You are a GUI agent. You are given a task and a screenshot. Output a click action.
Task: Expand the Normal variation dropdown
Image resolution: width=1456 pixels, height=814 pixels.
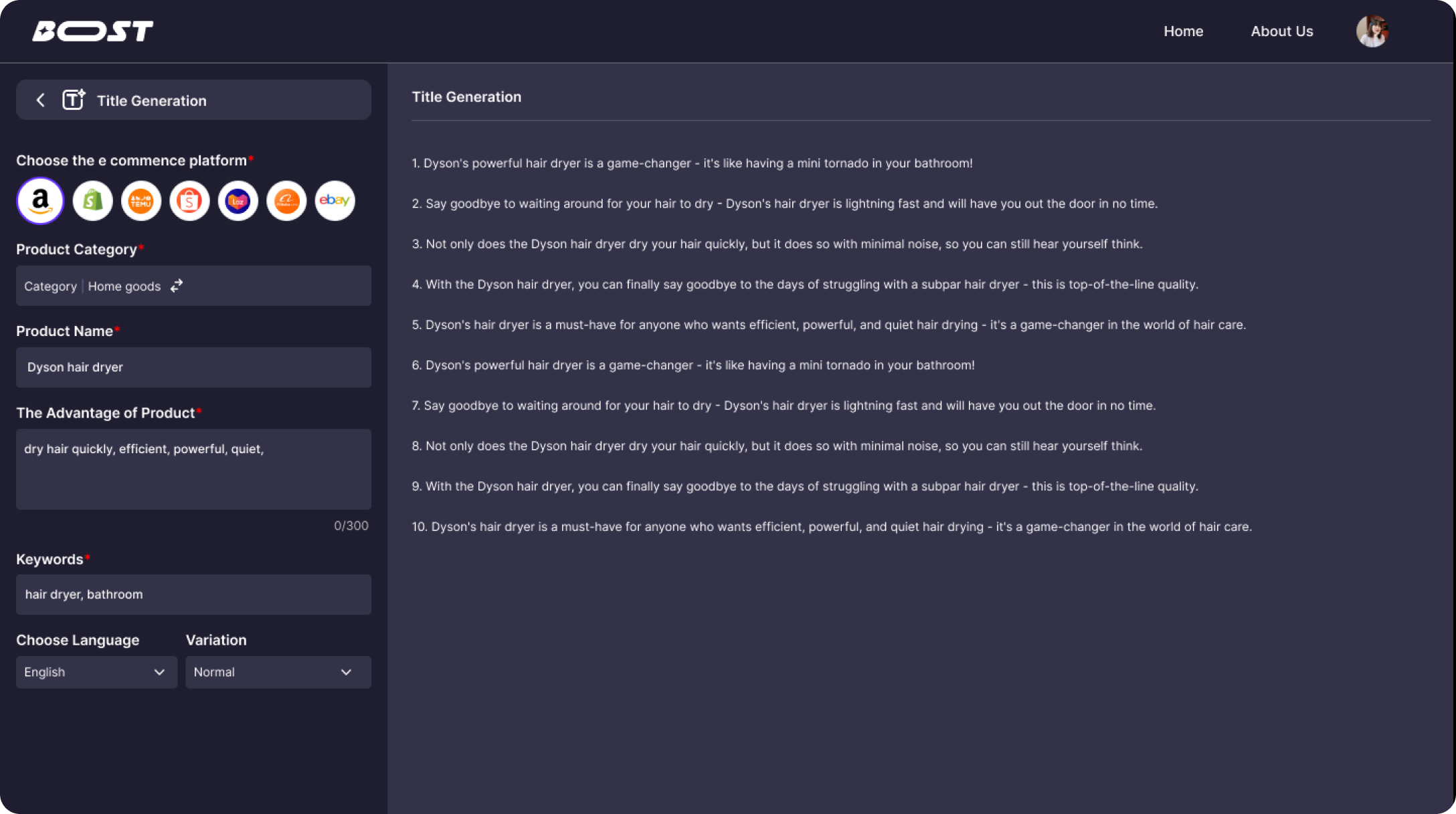point(278,672)
